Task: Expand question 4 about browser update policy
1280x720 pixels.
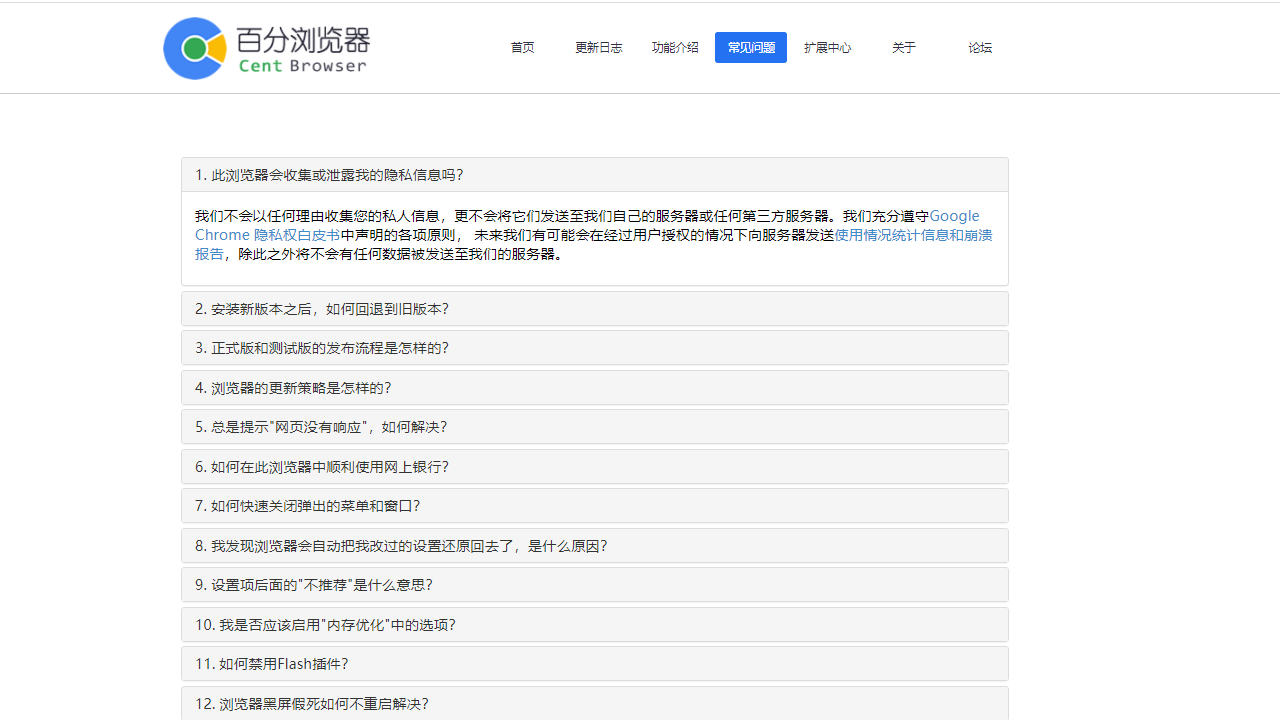Action: (293, 388)
